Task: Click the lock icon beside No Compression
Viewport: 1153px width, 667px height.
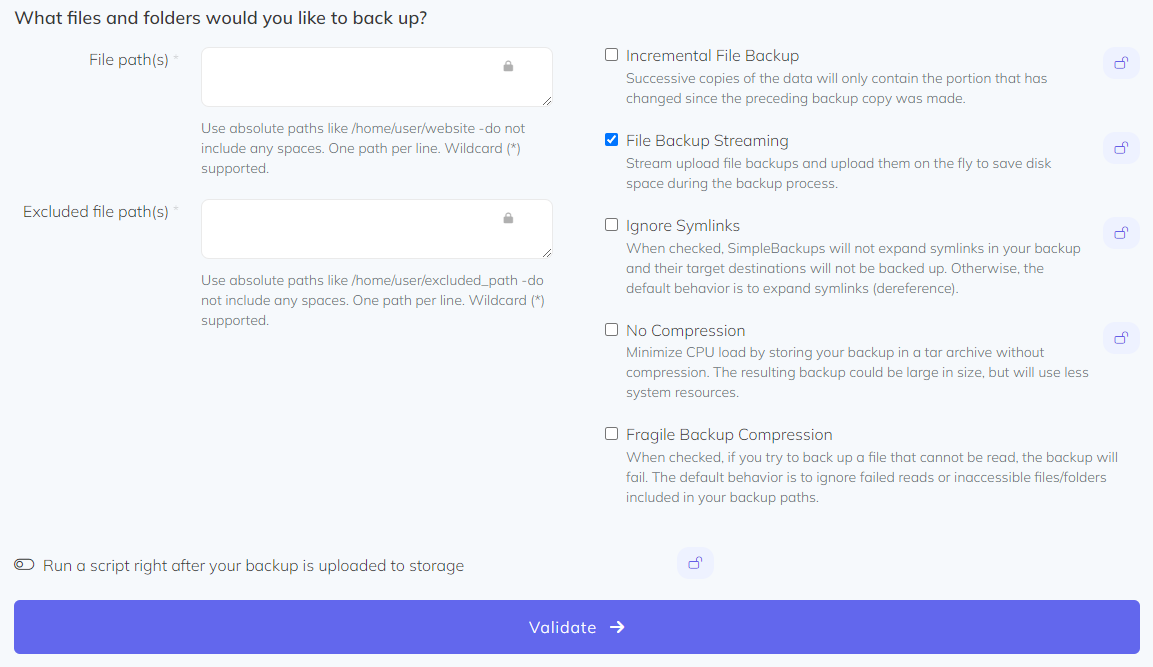Action: (x=1121, y=337)
